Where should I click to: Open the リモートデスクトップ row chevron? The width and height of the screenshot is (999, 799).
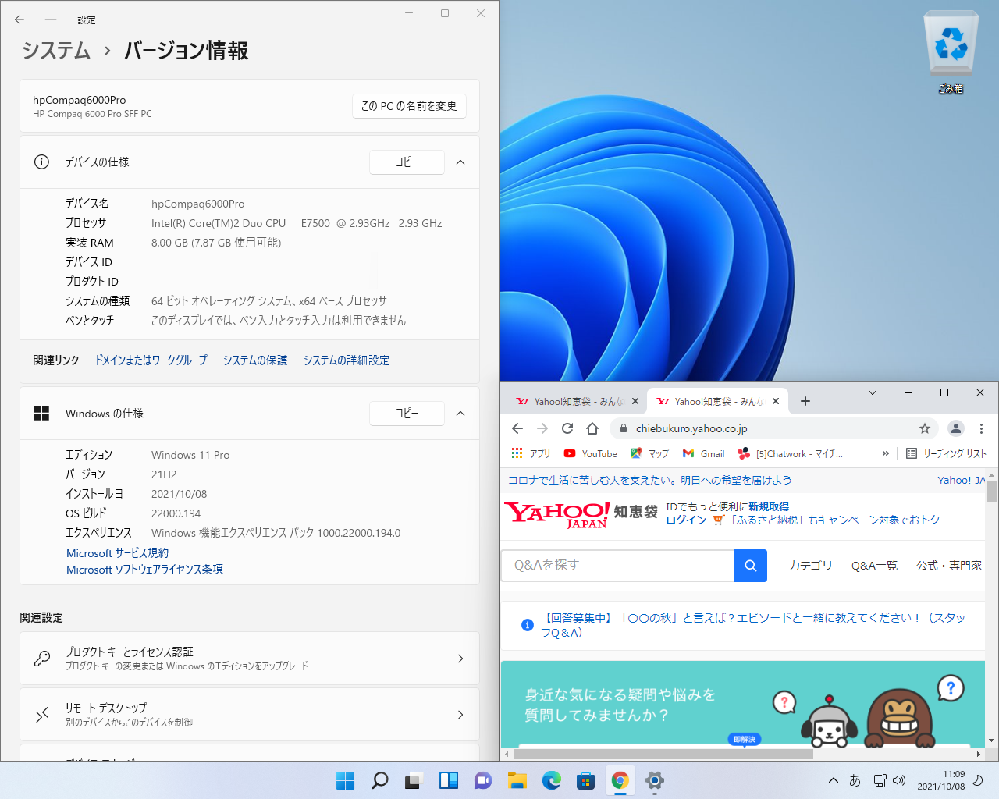point(461,715)
